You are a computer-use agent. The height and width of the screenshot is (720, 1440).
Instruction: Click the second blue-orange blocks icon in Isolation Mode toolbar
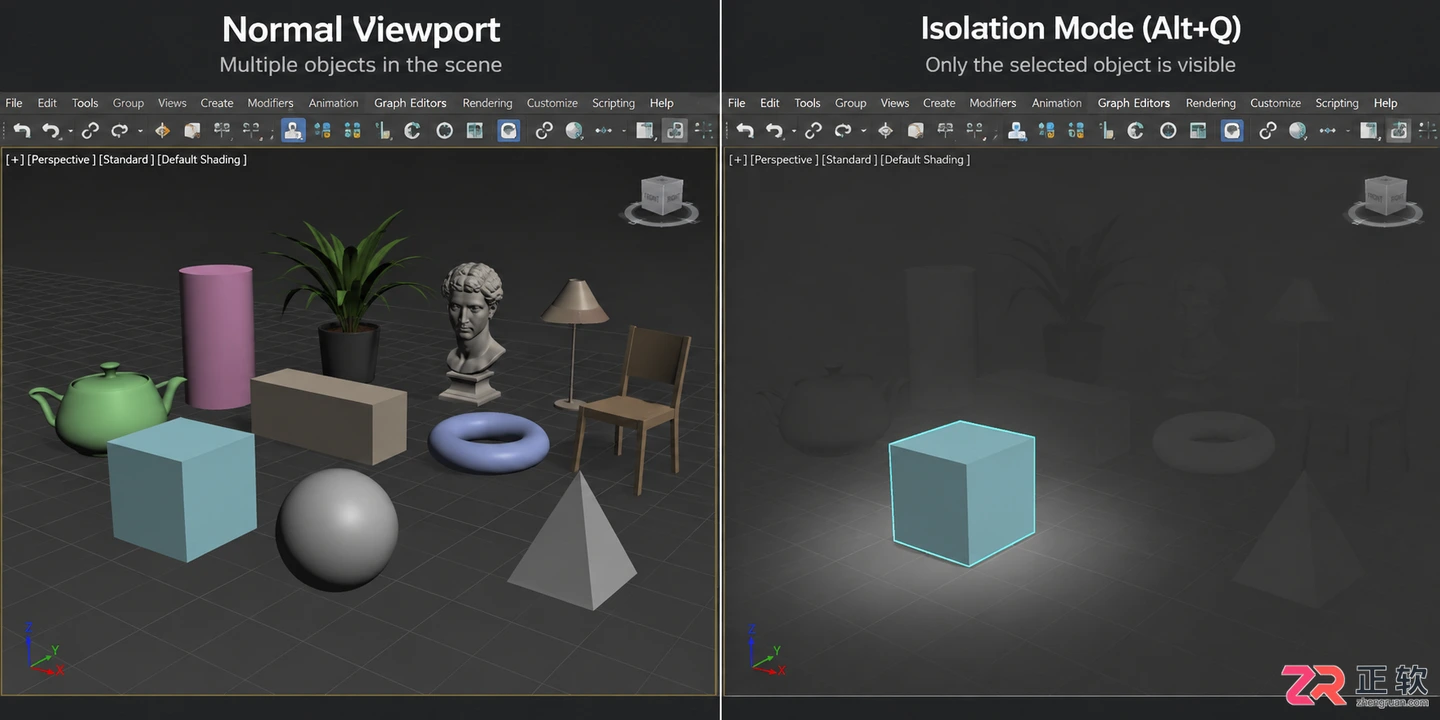point(1076,130)
